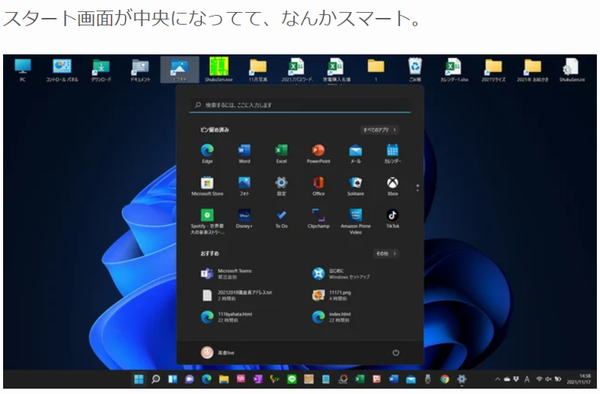This screenshot has width=600, height=394.
Task: Launch Word from the Start menu
Action: coord(244,153)
